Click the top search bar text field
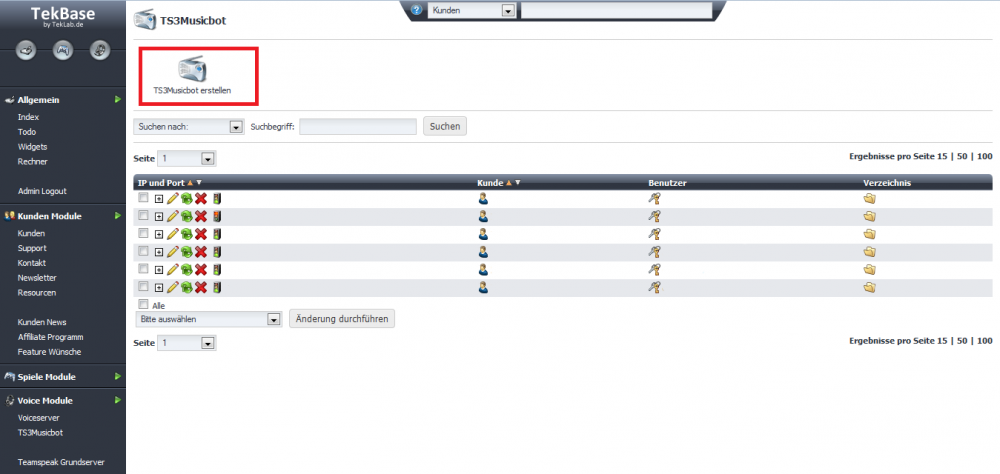The width and height of the screenshot is (1000, 474). tap(616, 10)
